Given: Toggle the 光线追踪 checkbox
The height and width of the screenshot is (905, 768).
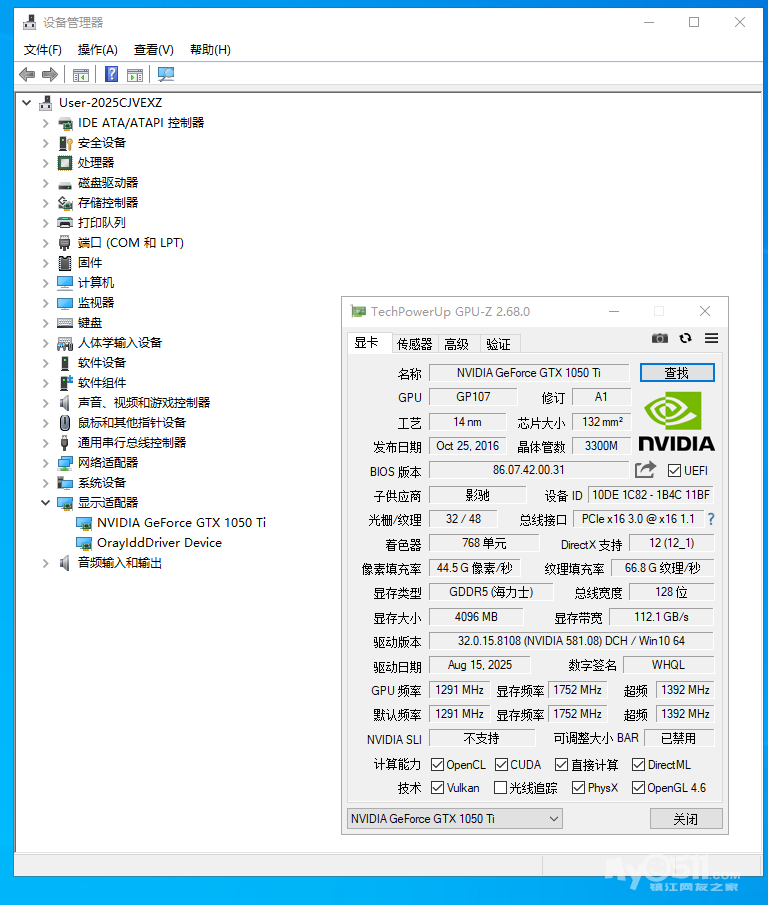Looking at the screenshot, I should 501,788.
